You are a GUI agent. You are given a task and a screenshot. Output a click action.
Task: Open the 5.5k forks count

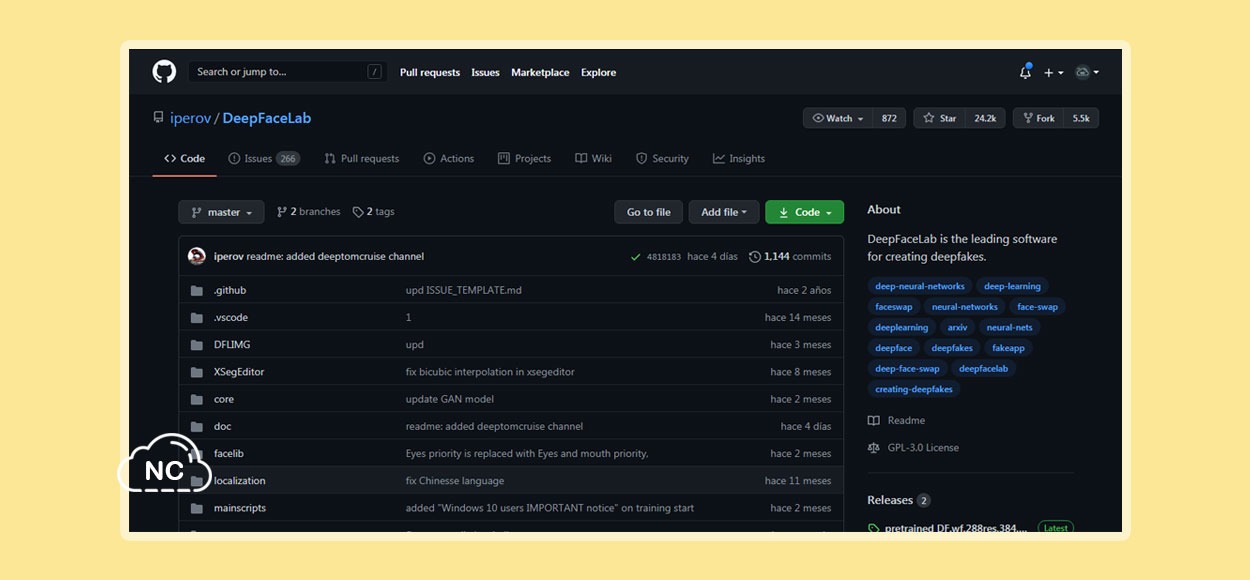tap(1081, 118)
